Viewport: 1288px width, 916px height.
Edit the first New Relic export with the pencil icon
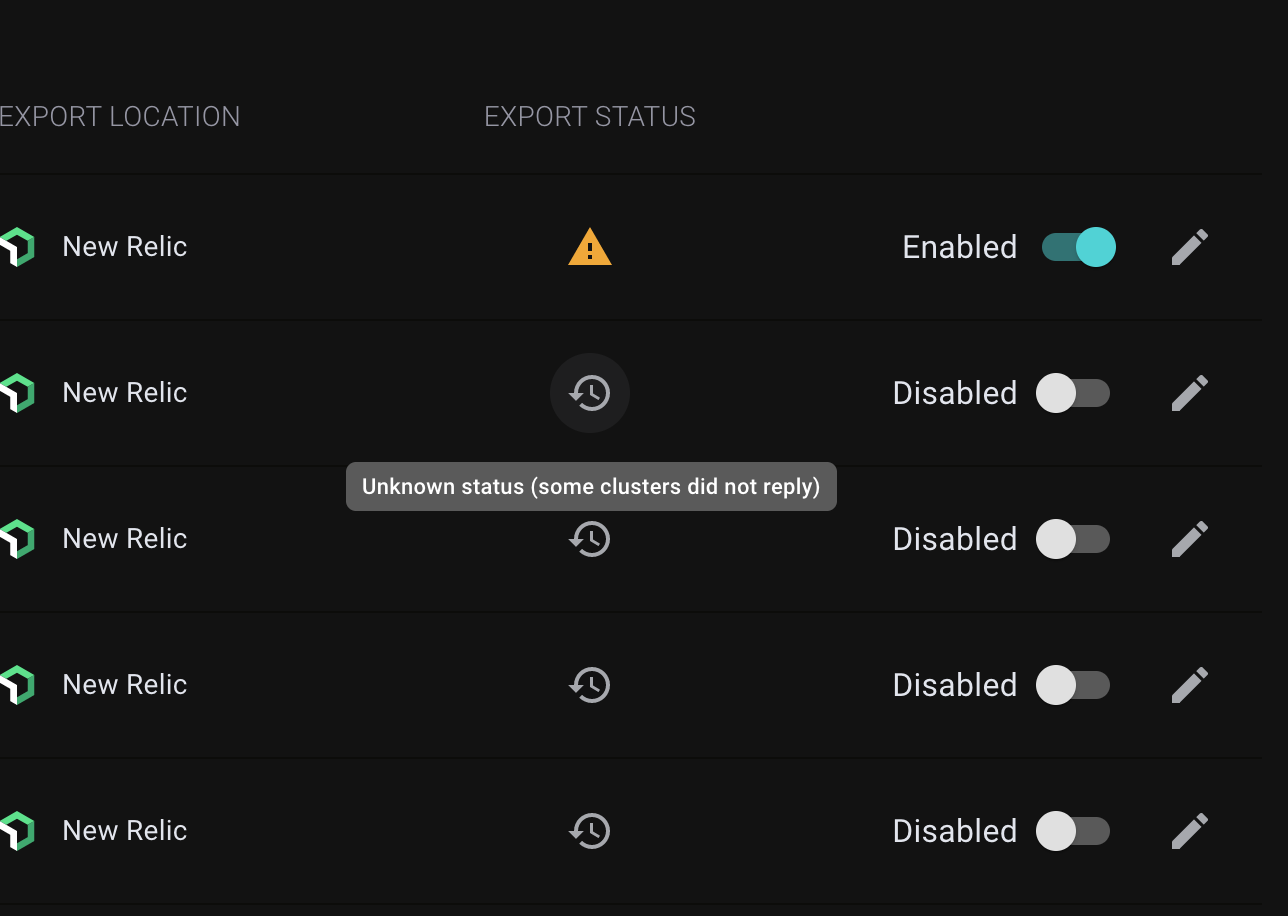coord(1189,247)
